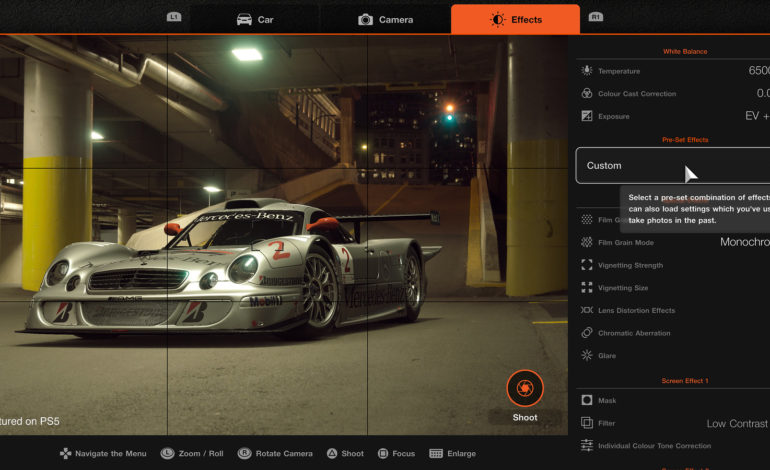Click the Colour Cast Correction icon
This screenshot has height=470, width=770.
coord(587,94)
